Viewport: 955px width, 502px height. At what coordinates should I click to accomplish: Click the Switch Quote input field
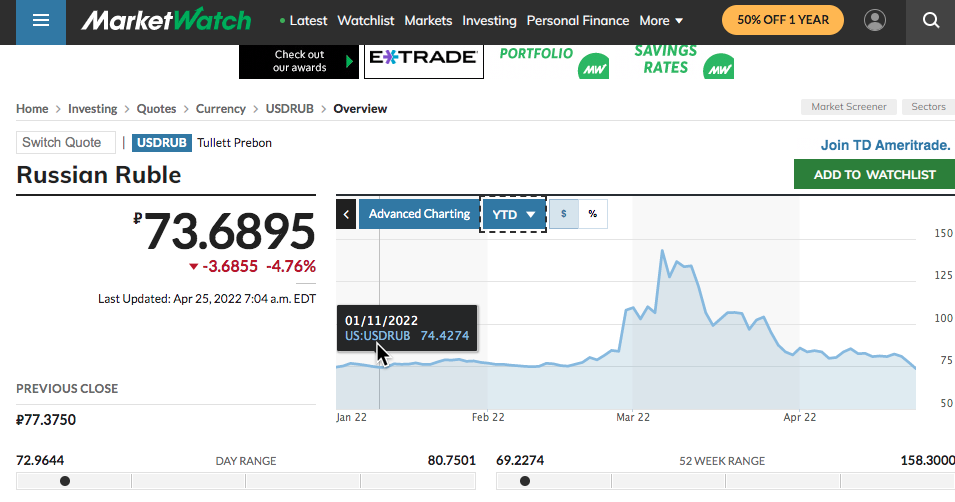pyautogui.click(x=66, y=143)
